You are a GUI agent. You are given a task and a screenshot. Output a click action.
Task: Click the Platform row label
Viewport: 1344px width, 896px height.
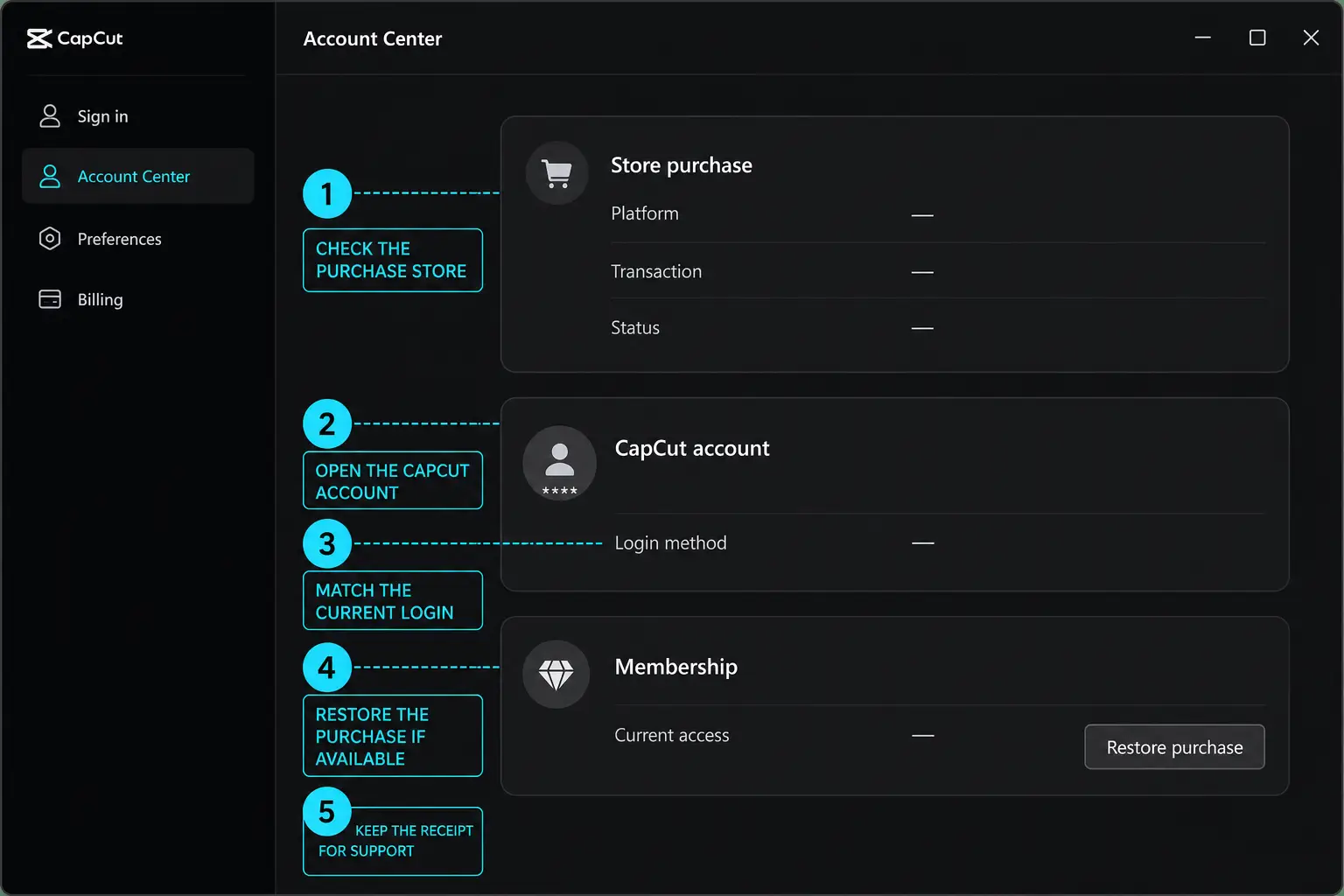pyautogui.click(x=645, y=213)
